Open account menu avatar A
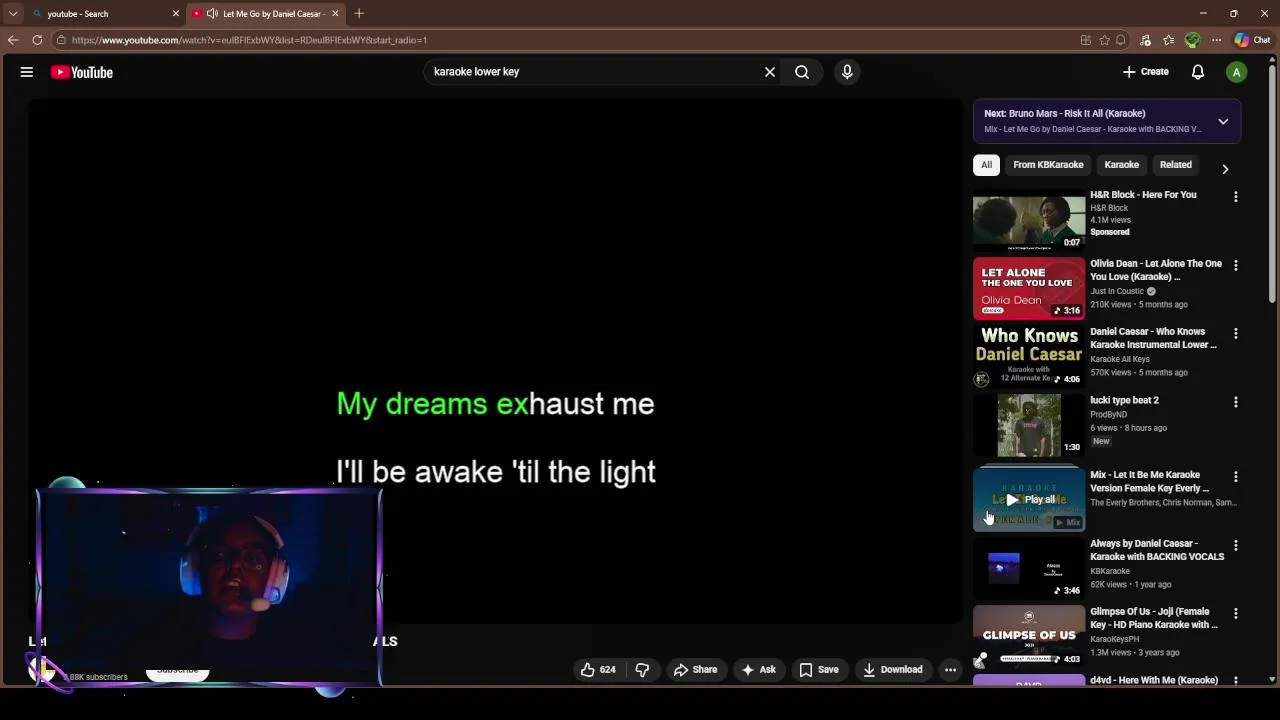The width and height of the screenshot is (1280, 720). 1237,72
